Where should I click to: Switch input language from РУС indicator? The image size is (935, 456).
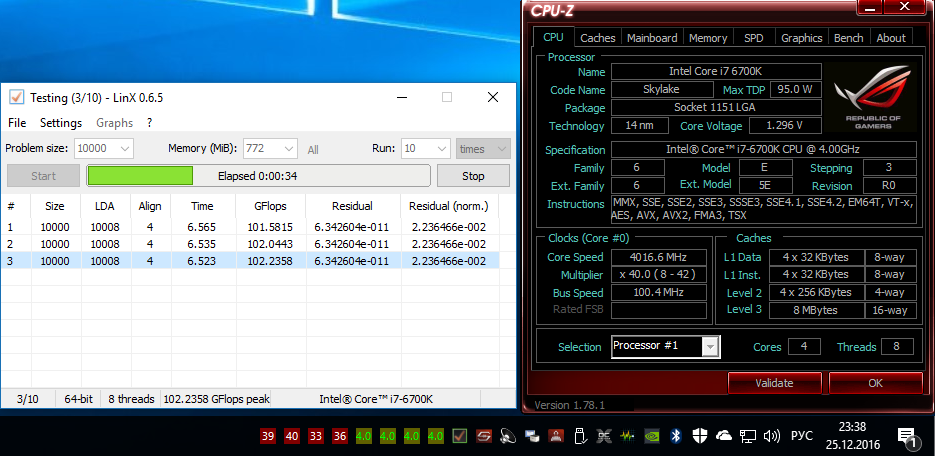coord(801,436)
